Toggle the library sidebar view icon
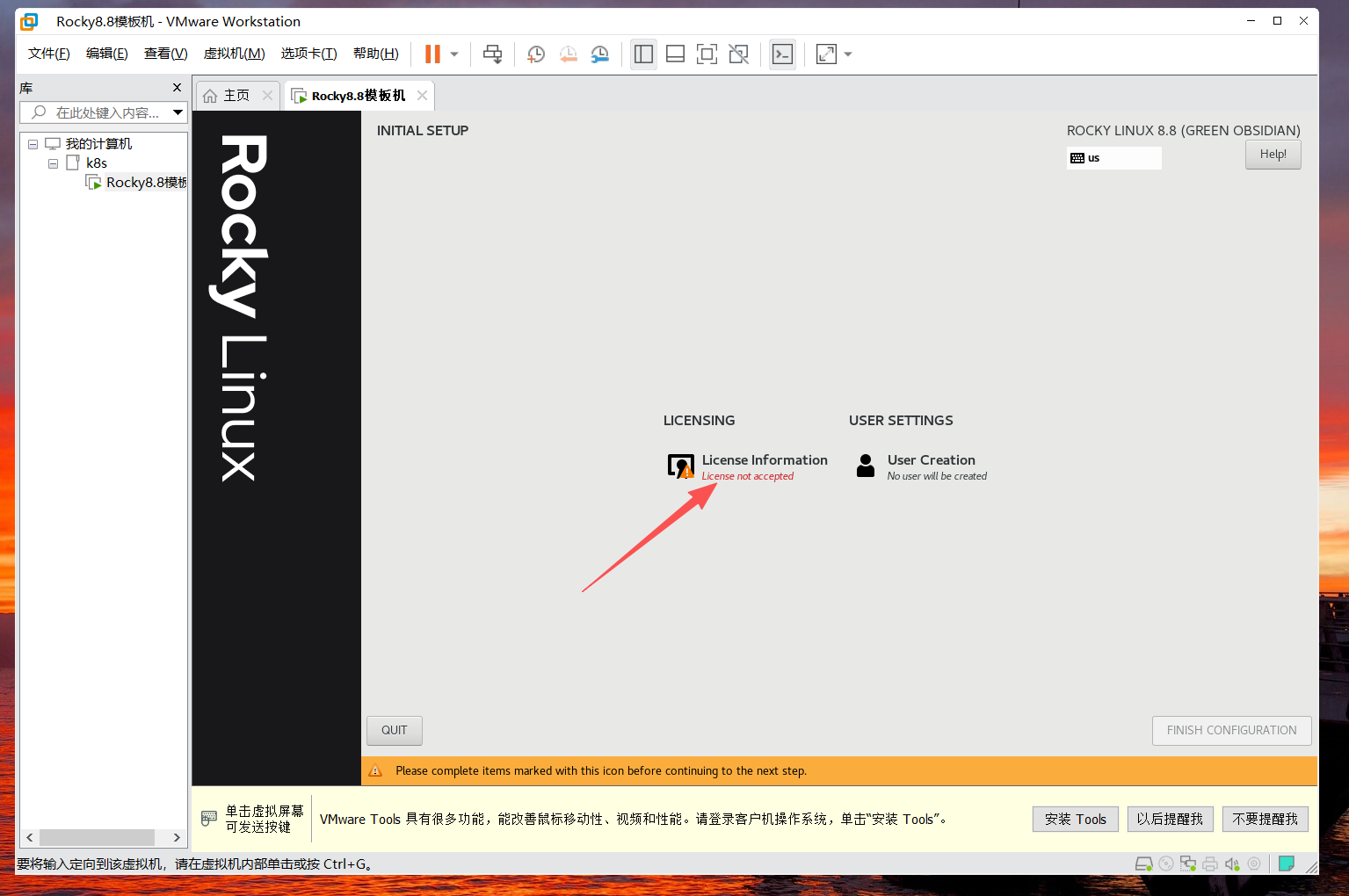This screenshot has width=1349, height=896. point(644,54)
